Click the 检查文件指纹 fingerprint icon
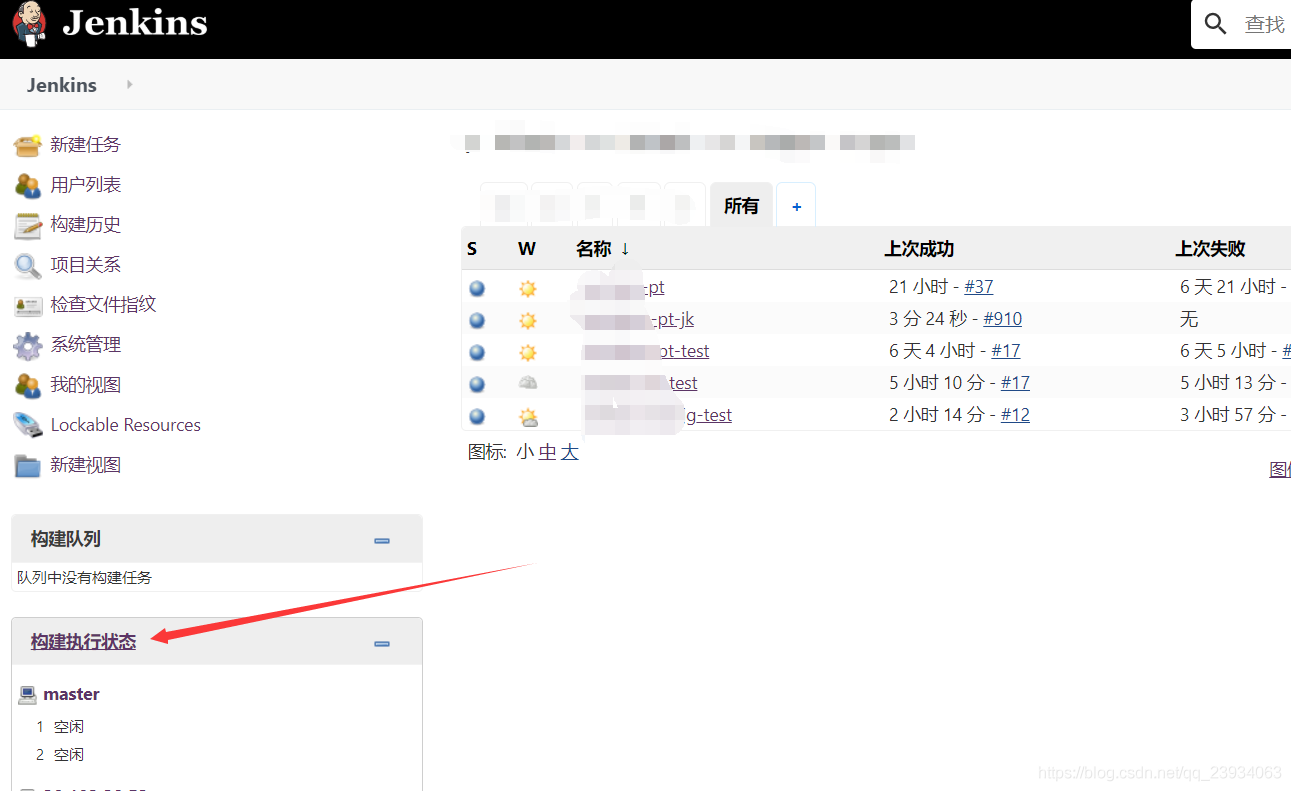The width and height of the screenshot is (1291, 791). (27, 305)
